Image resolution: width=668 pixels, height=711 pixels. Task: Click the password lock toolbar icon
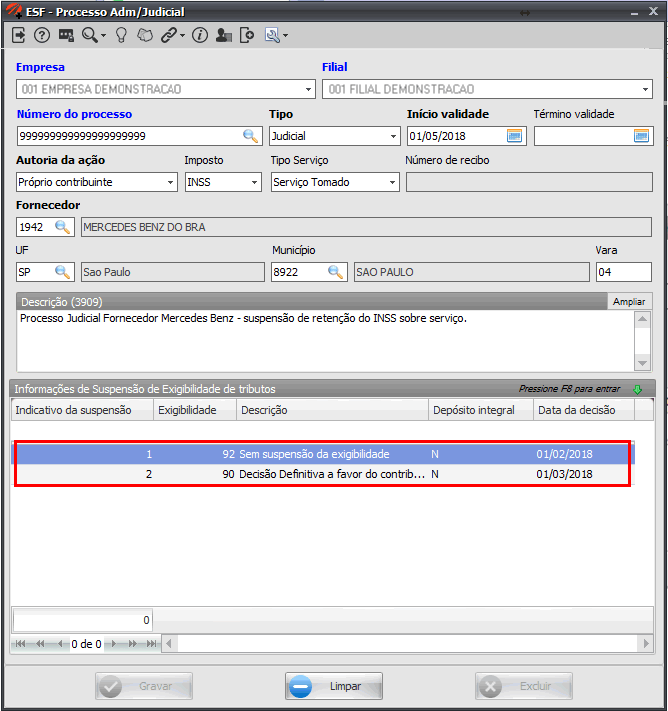(x=66, y=35)
